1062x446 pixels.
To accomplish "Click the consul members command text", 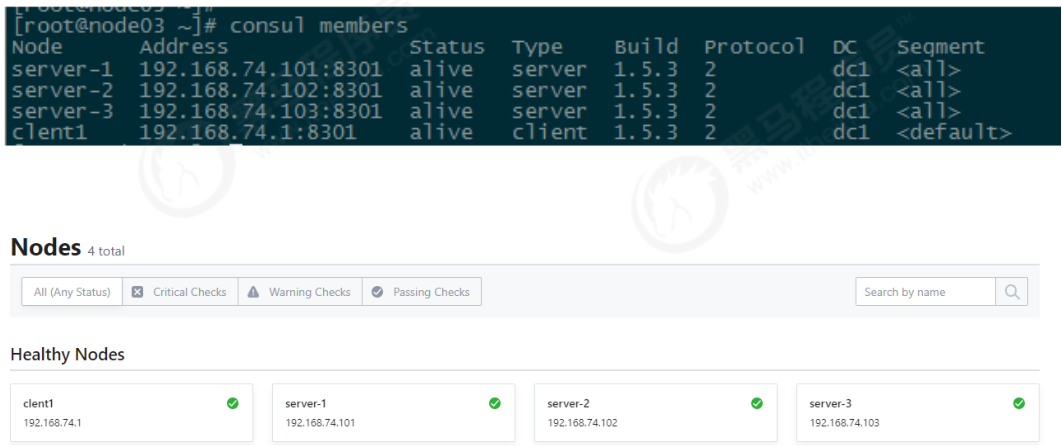I will (x=319, y=26).
